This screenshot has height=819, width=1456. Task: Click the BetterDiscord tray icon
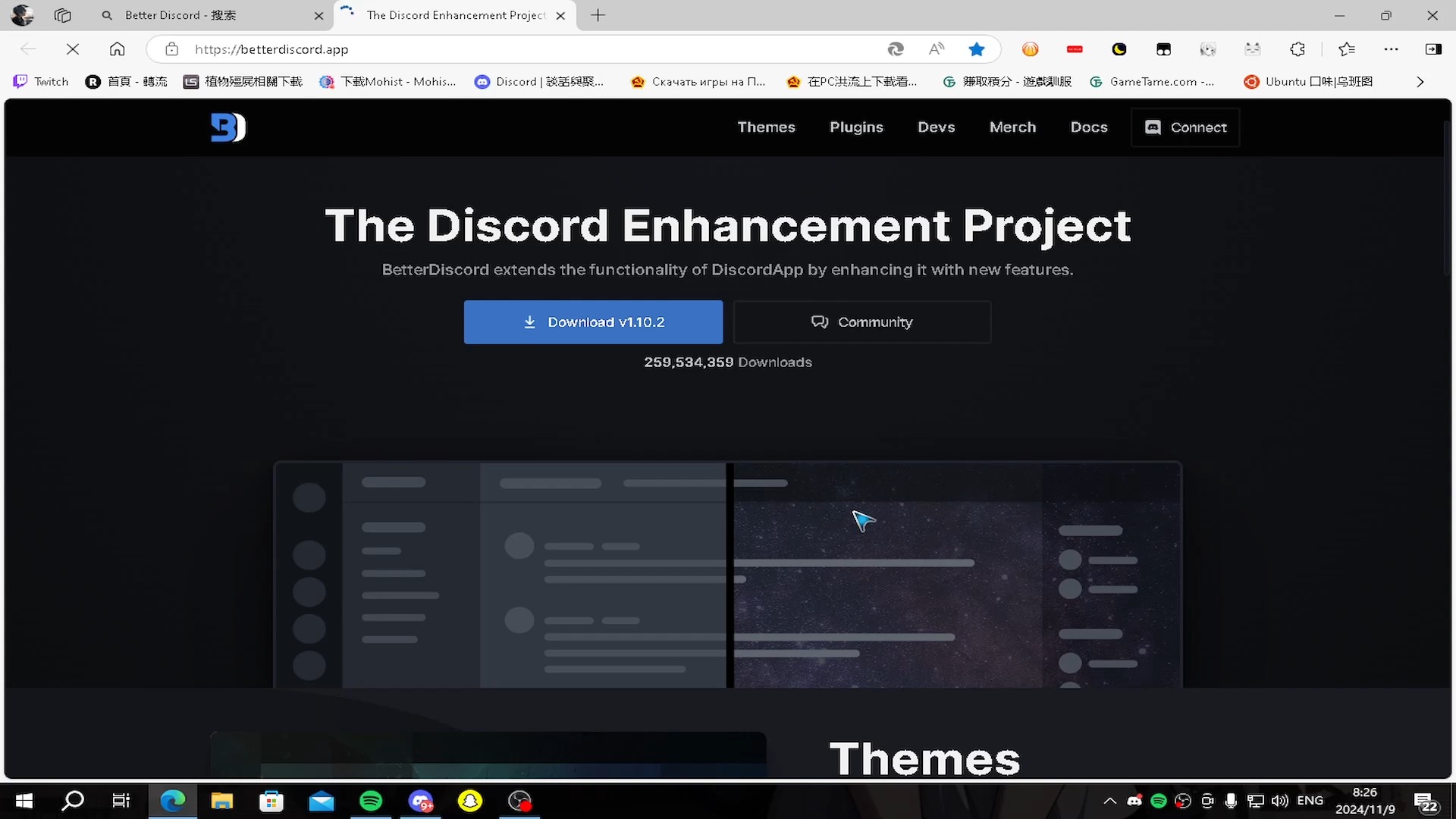click(x=1135, y=800)
